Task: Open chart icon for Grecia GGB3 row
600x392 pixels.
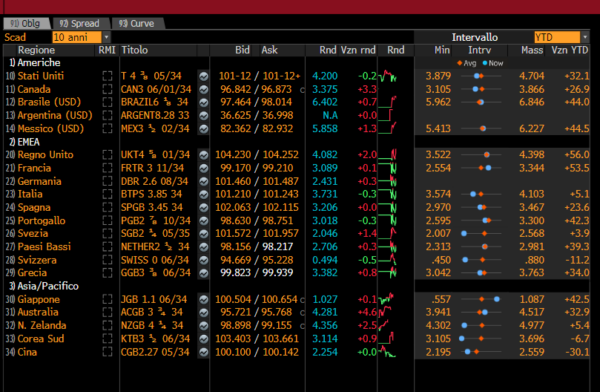Action: point(204,273)
